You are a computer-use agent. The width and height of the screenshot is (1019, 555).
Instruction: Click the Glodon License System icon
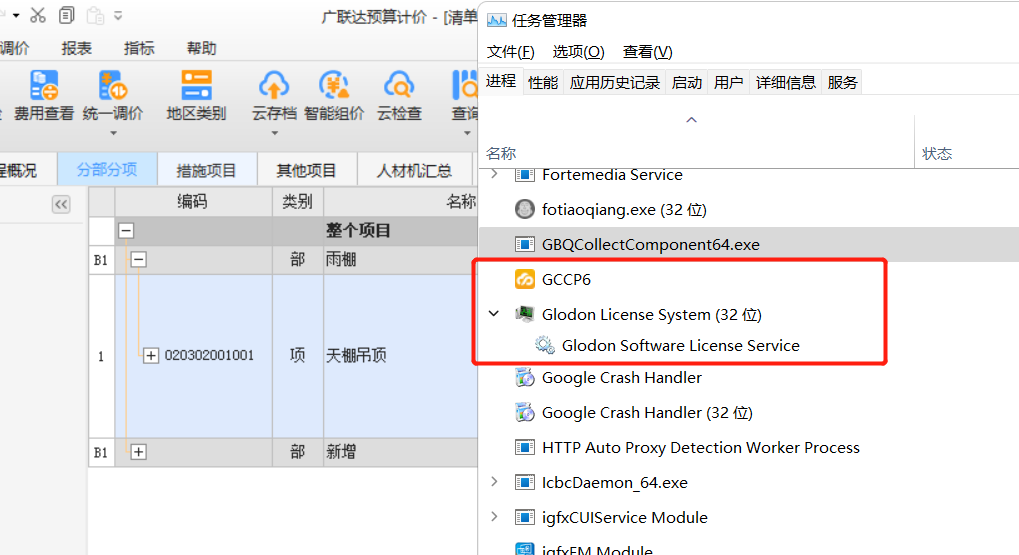(x=524, y=314)
